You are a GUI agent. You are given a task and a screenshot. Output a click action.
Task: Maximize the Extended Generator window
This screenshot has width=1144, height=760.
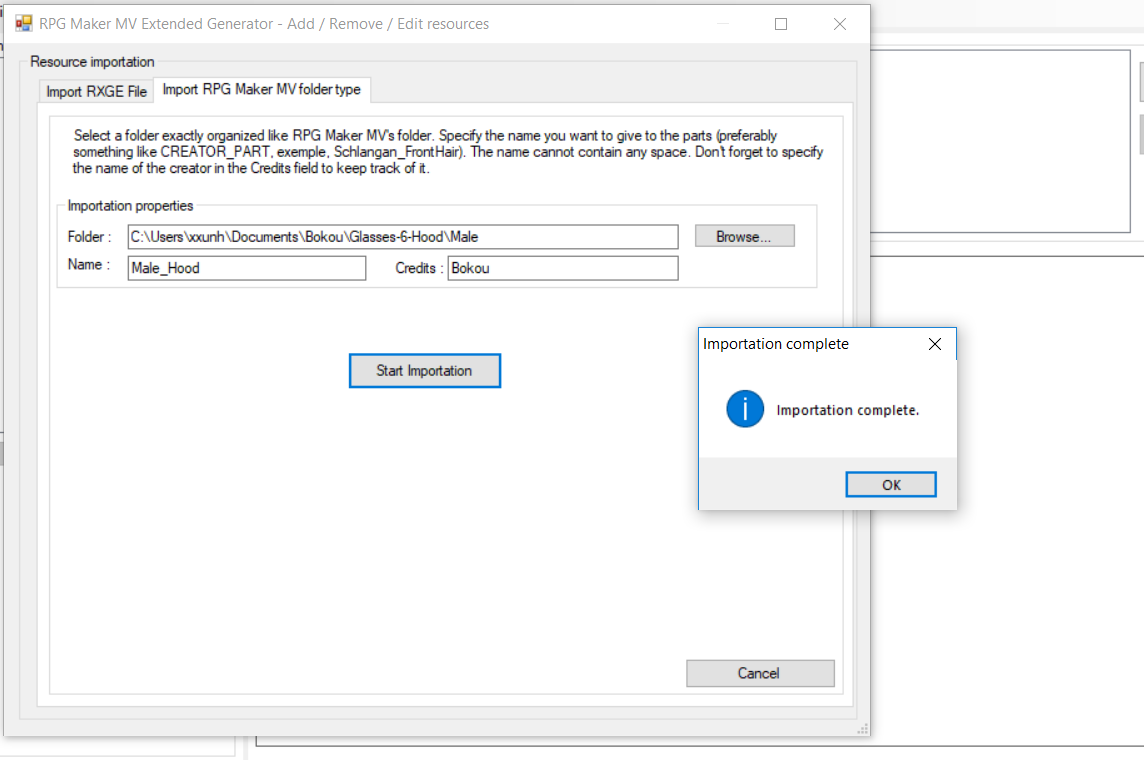click(781, 24)
